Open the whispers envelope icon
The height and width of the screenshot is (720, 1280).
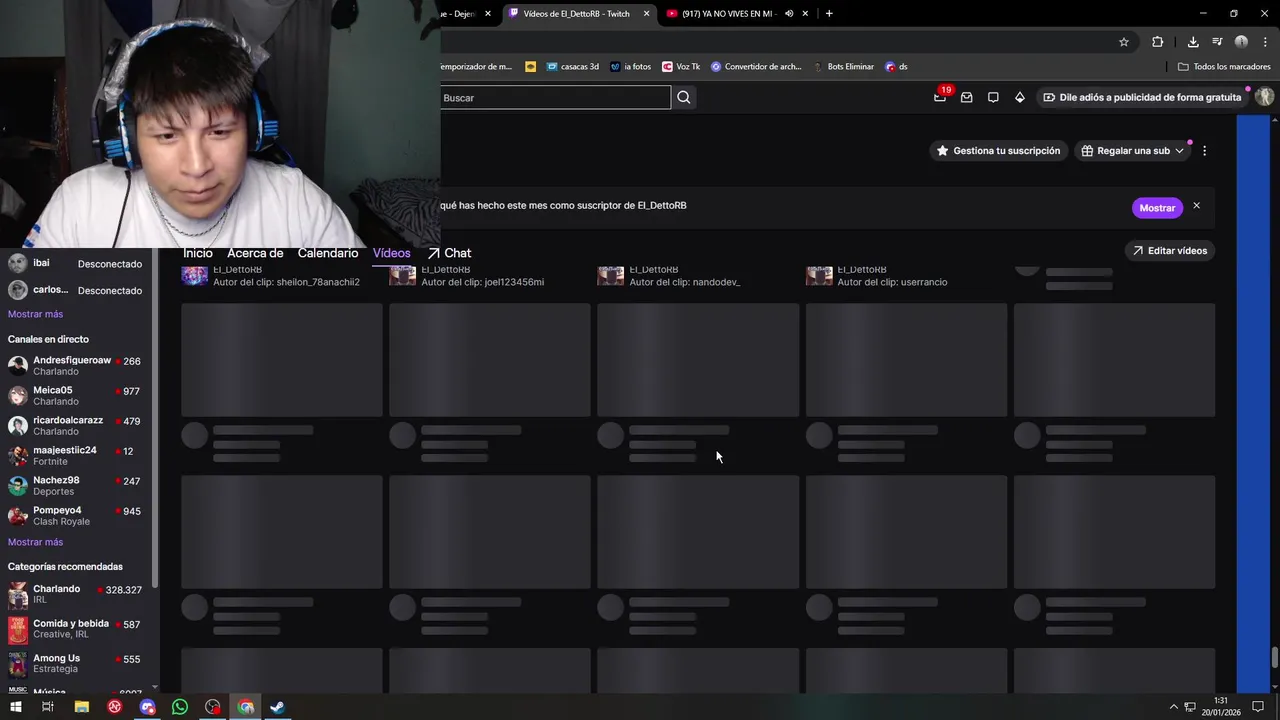966,97
